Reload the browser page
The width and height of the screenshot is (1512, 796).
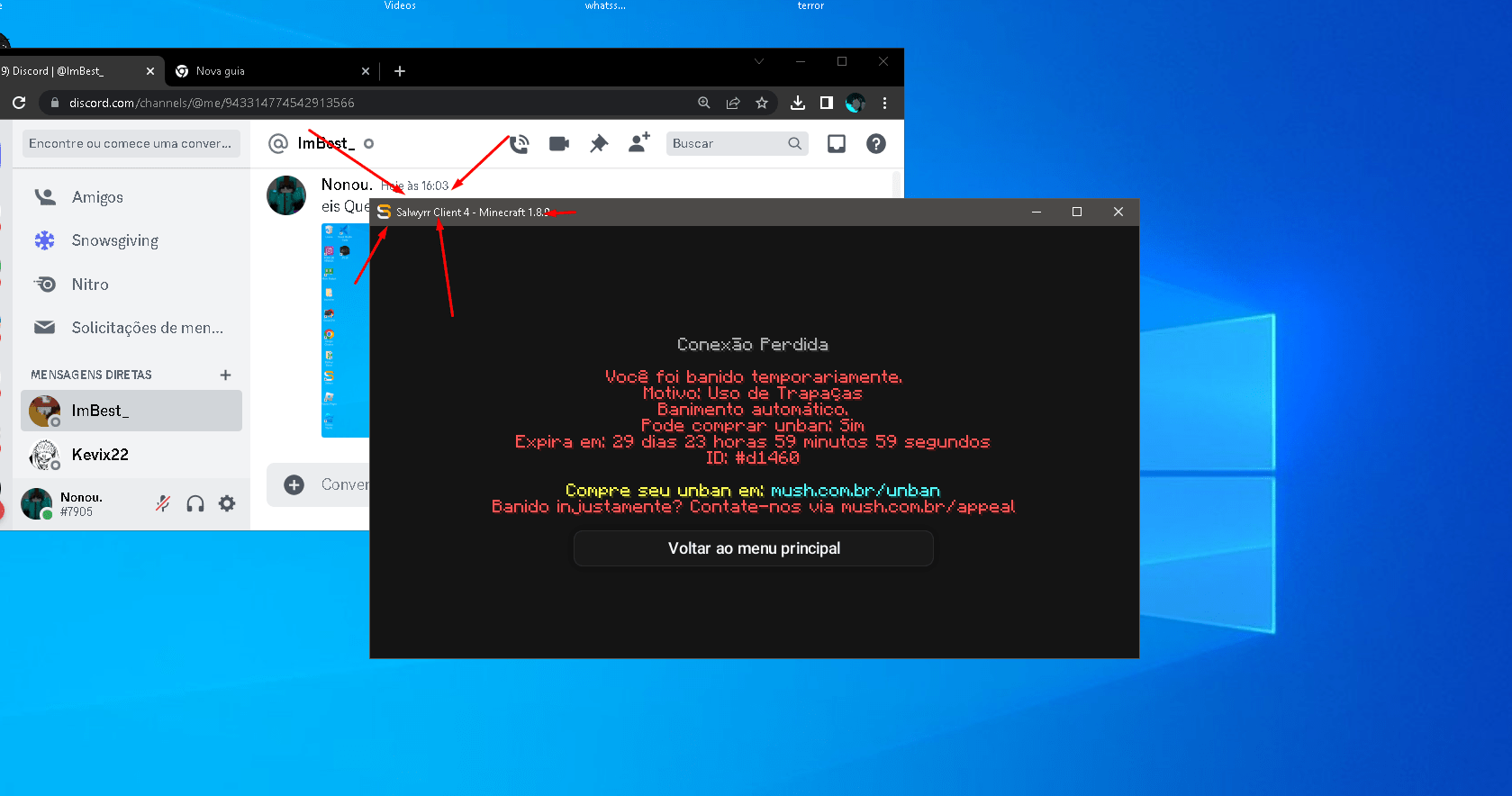click(x=19, y=103)
